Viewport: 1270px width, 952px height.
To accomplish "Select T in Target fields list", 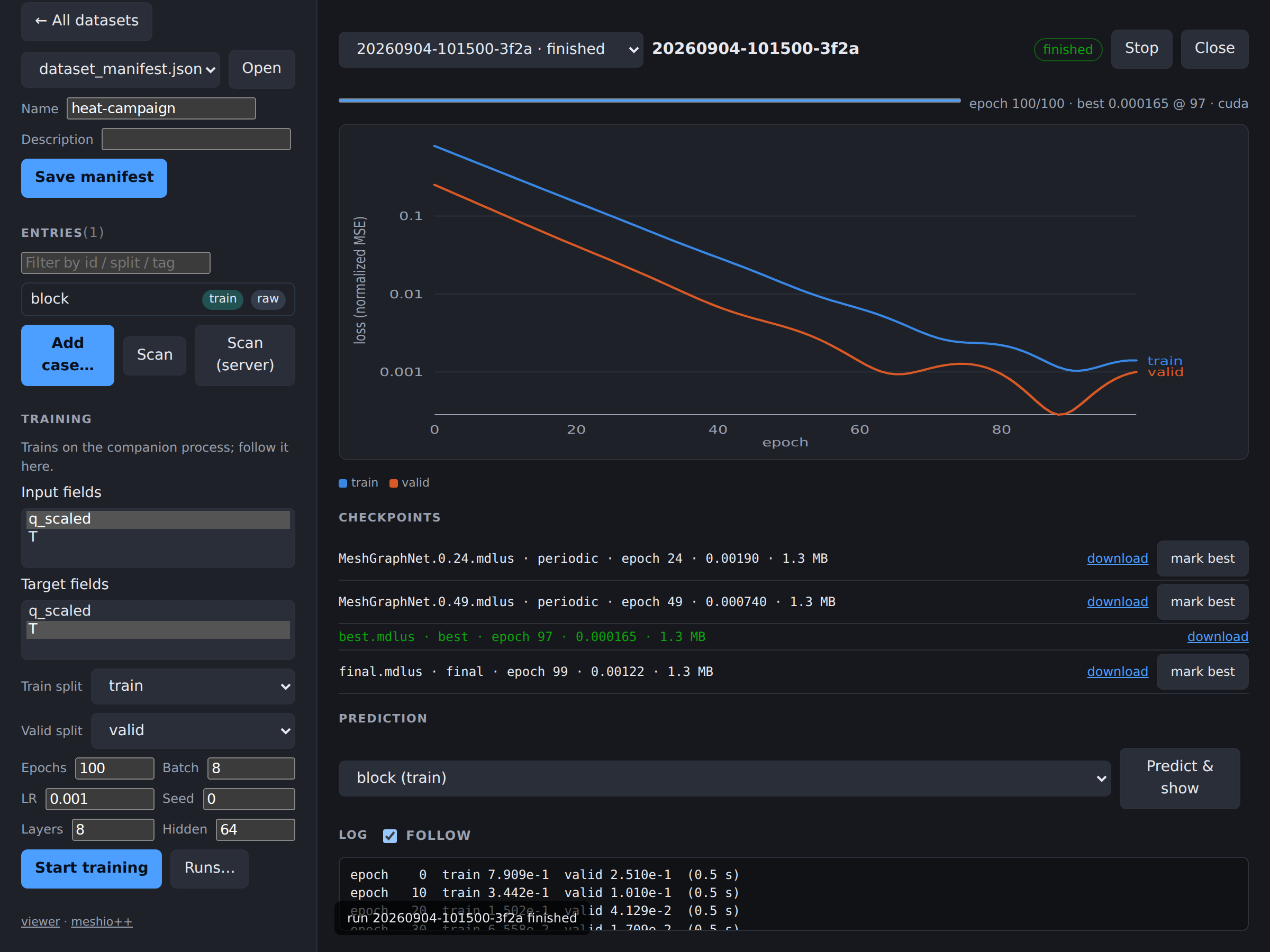I will pyautogui.click(x=158, y=629).
